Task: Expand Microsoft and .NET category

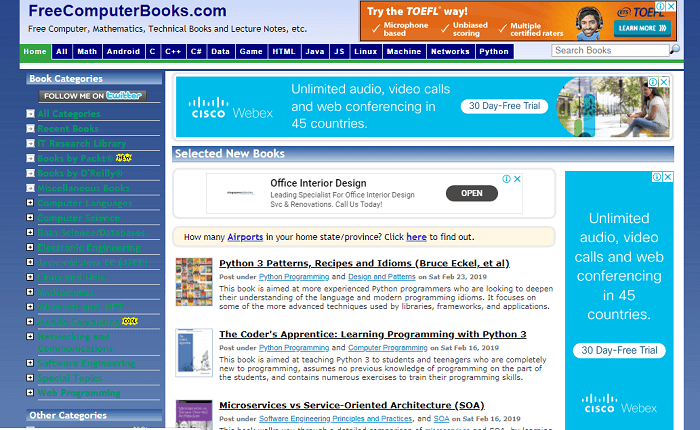Action: [x=30, y=307]
